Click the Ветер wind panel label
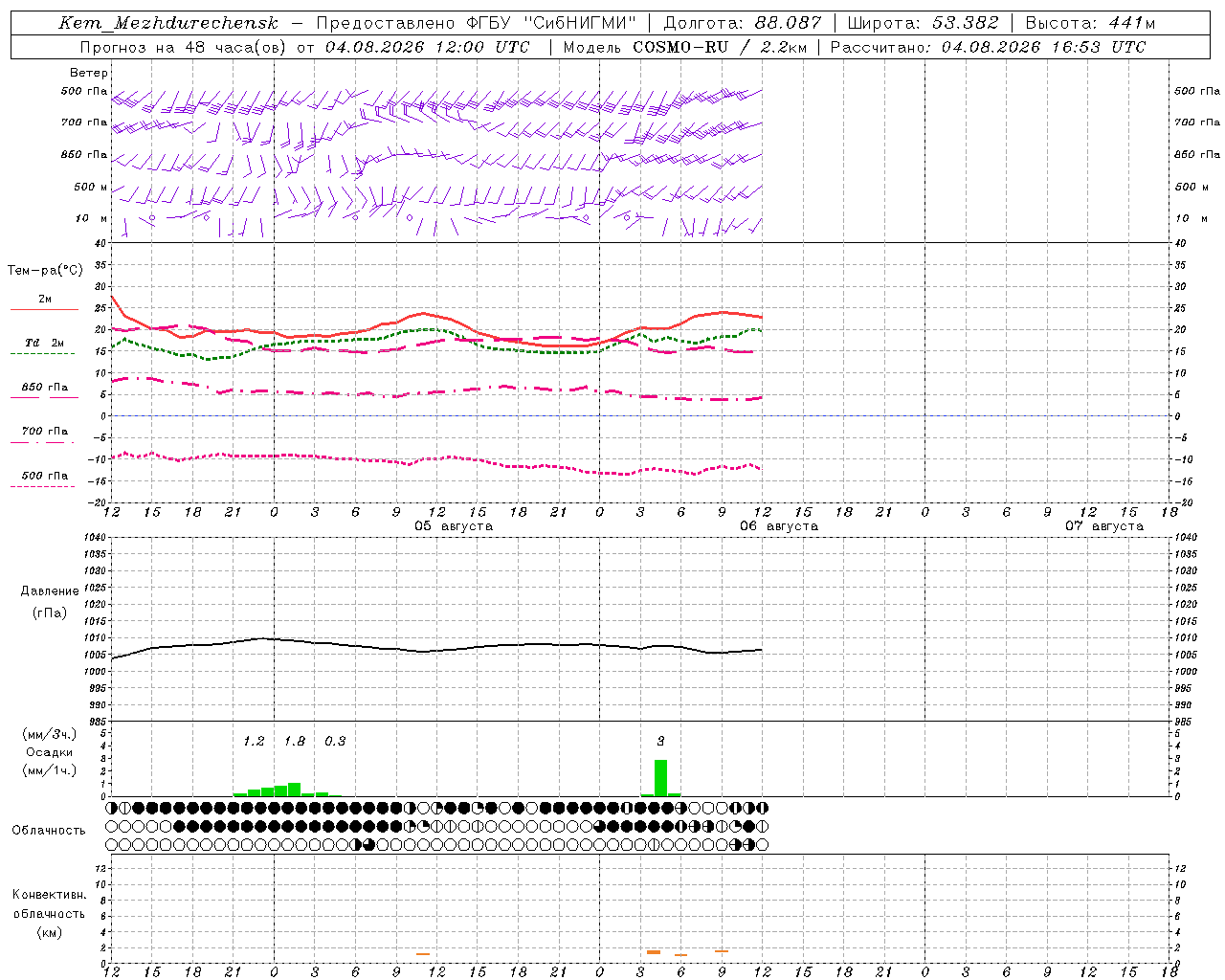 pos(89,73)
